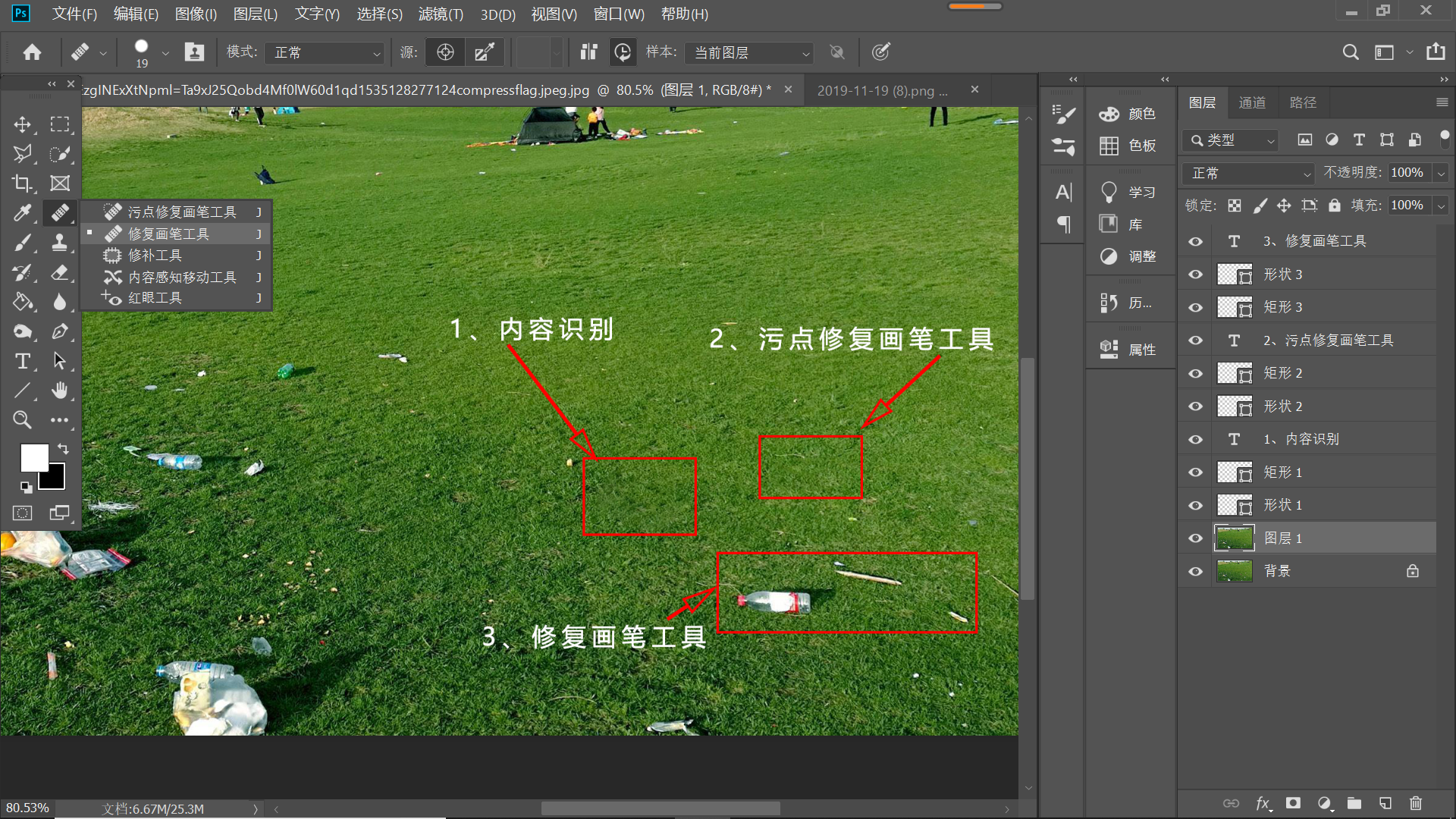Select the Hand tool

pyautogui.click(x=59, y=391)
